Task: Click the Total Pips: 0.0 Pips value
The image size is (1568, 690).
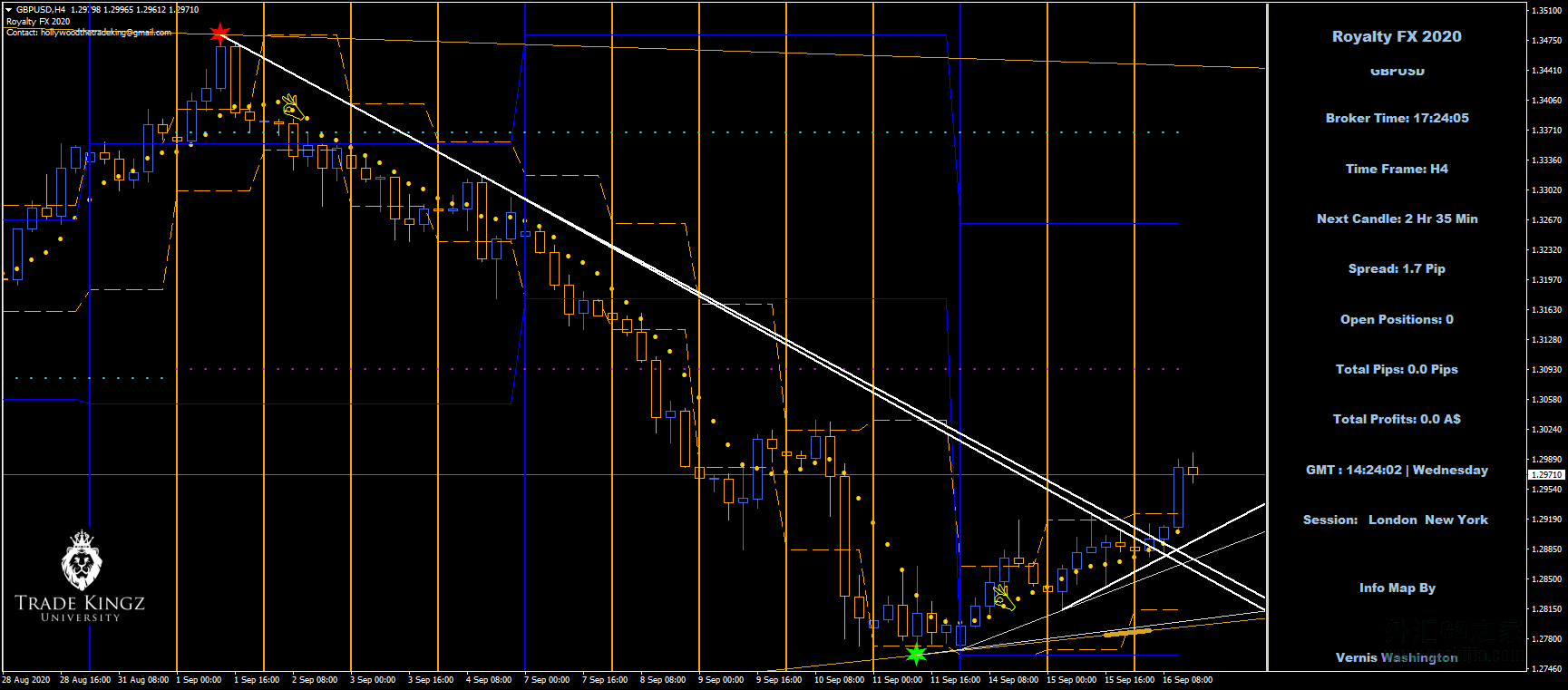Action: tap(1397, 369)
